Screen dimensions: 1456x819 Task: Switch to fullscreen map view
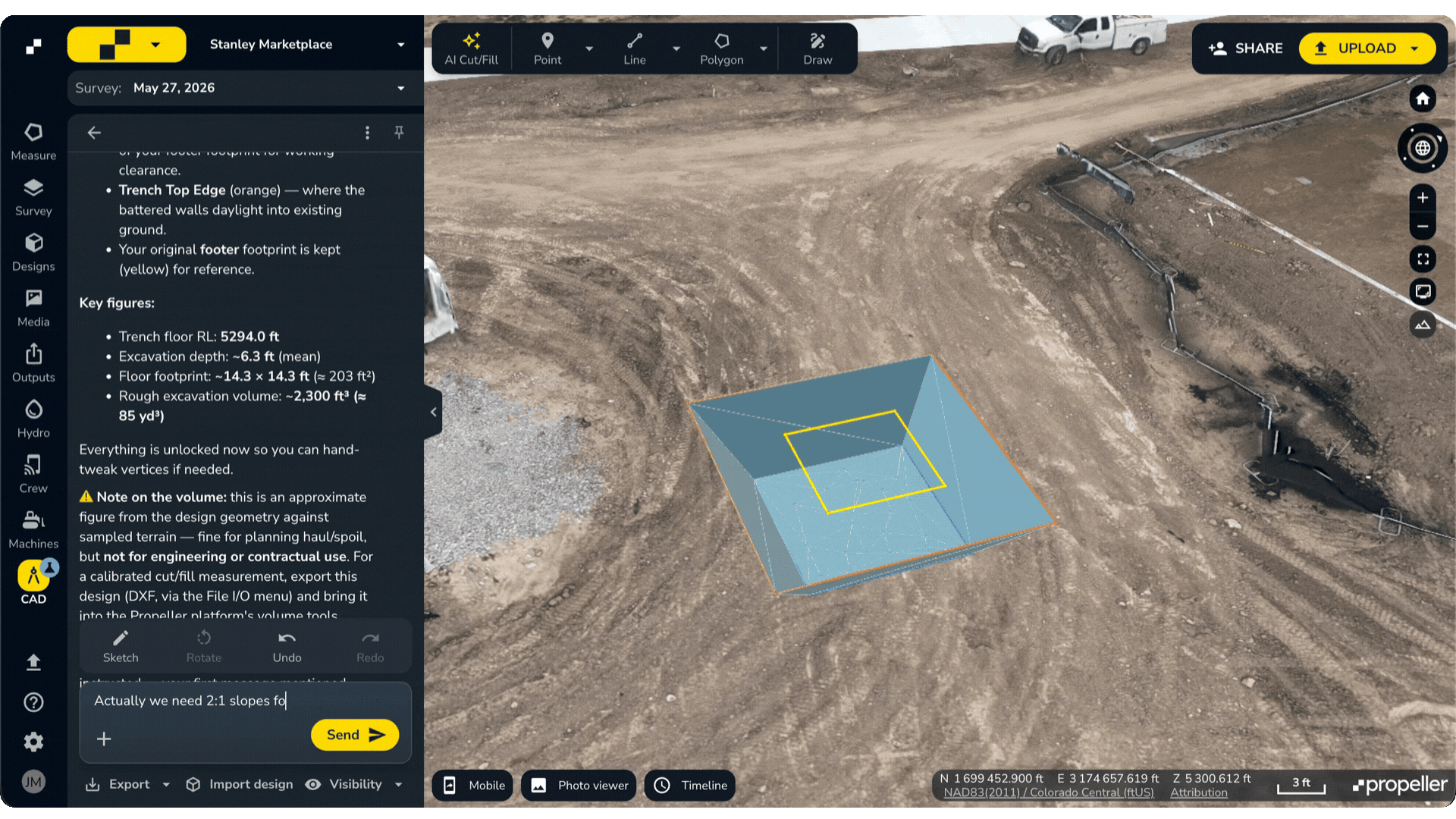click(1423, 259)
